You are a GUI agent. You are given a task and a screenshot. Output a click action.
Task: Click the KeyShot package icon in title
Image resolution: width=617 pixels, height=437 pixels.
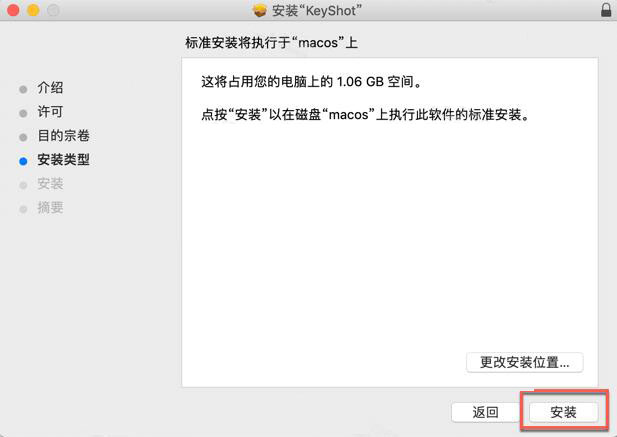pyautogui.click(x=259, y=11)
